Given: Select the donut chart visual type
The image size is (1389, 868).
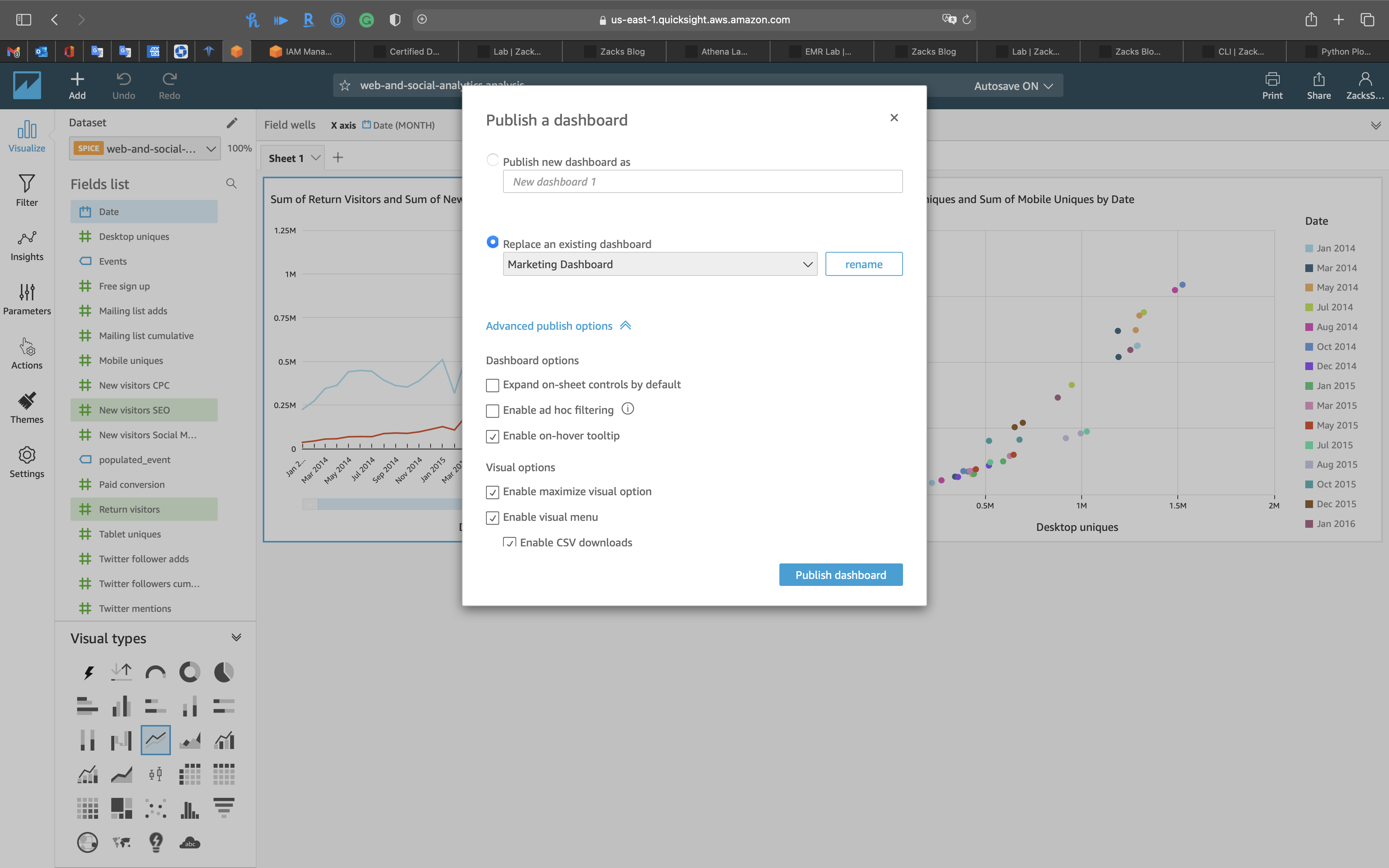Looking at the screenshot, I should point(190,672).
